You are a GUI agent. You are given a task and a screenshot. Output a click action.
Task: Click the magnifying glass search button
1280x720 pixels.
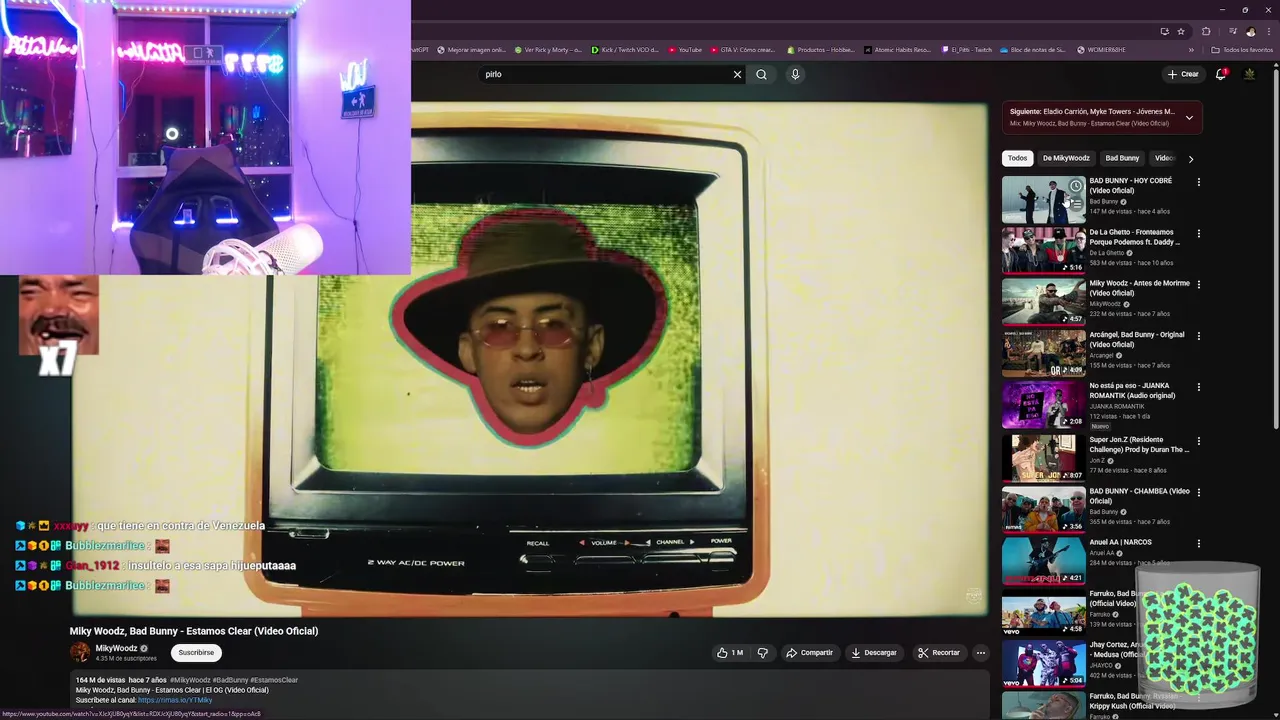(x=761, y=74)
